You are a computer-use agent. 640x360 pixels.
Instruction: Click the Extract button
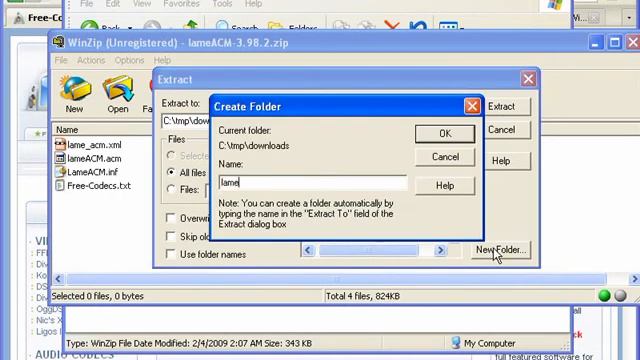point(507,107)
